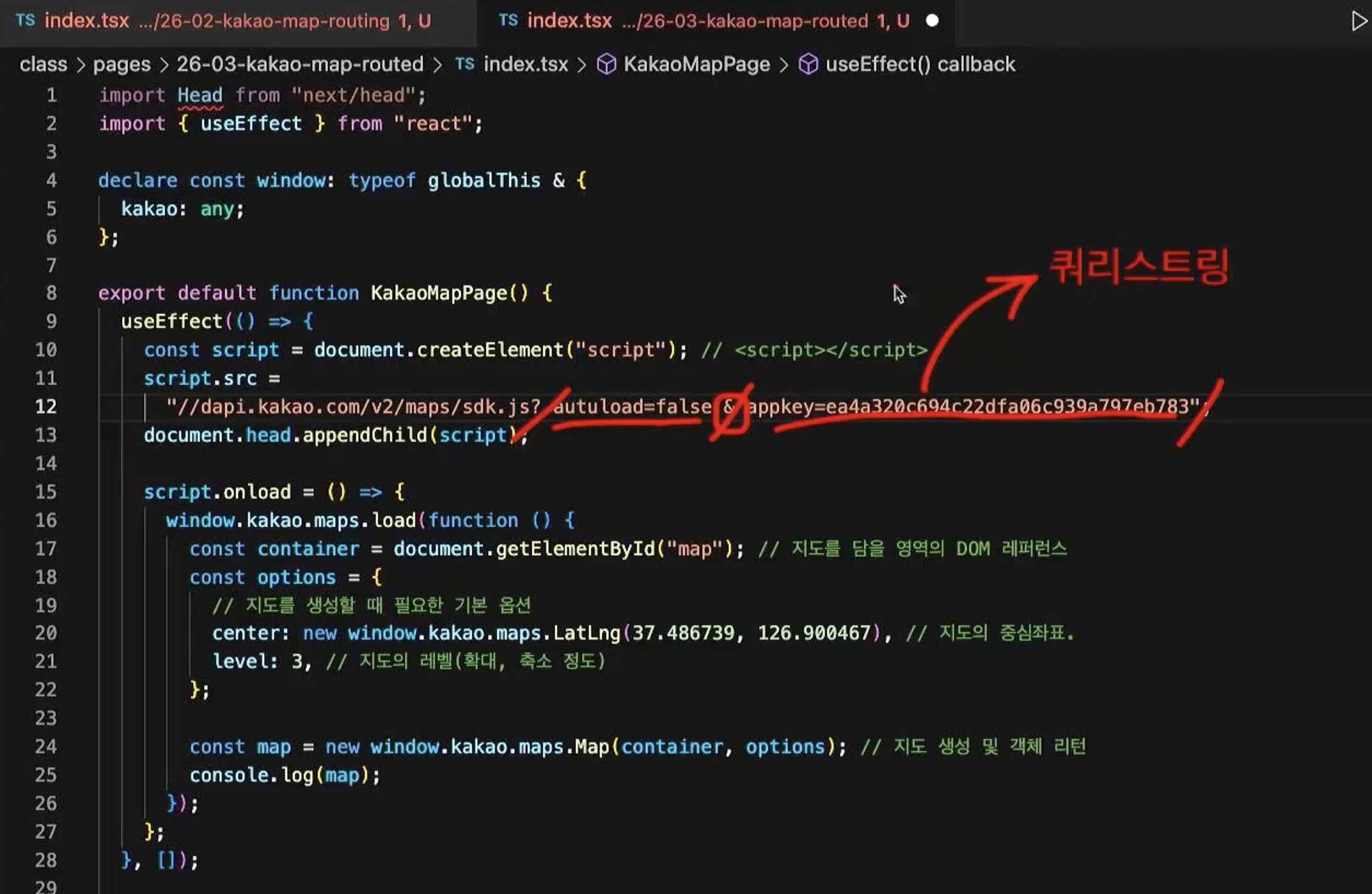Click 'const options' on line 18
1372x894 pixels.
262,577
